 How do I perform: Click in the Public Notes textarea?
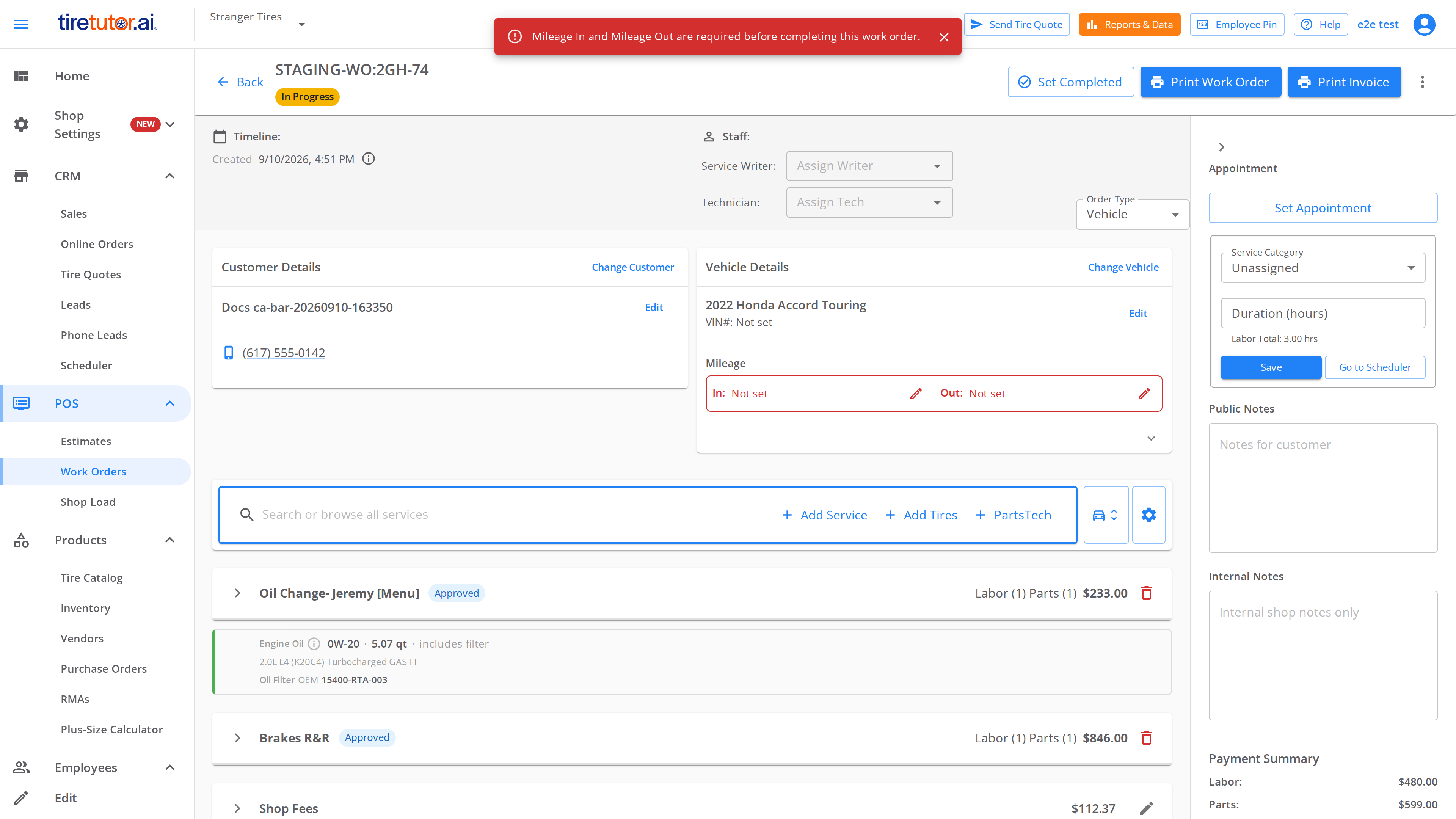click(1323, 488)
